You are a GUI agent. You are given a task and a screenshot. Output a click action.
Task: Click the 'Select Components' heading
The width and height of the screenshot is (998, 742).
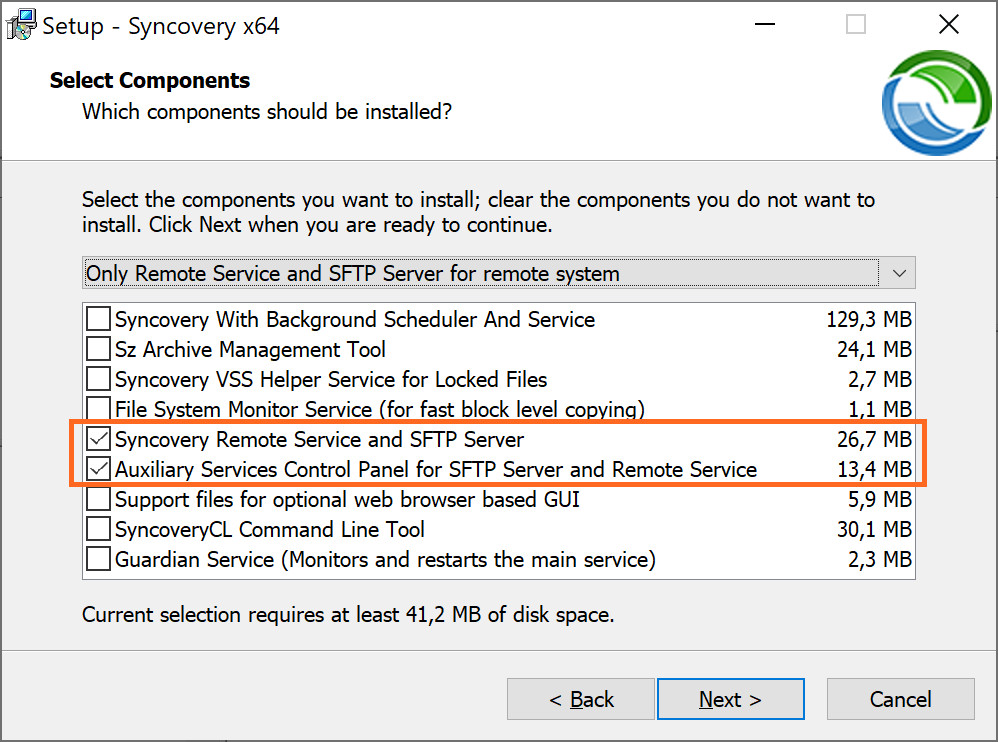click(150, 81)
